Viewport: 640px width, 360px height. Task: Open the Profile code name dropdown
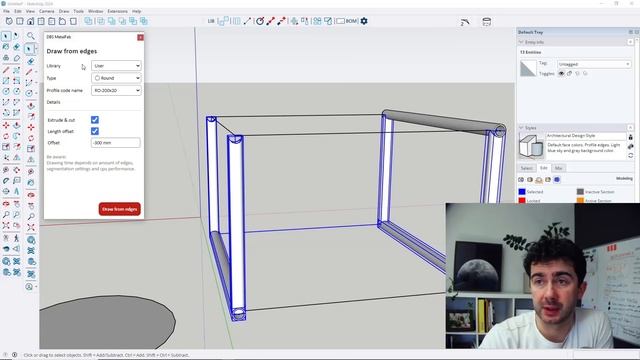[x=116, y=90]
